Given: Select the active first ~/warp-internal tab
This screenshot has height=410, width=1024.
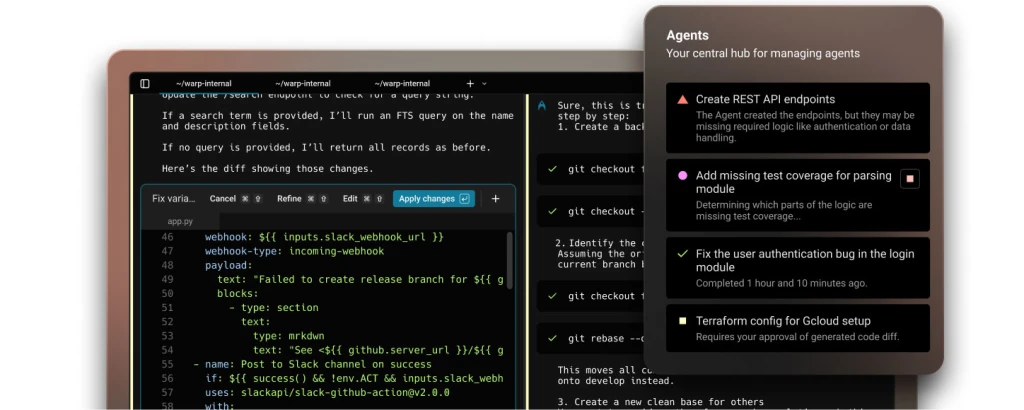Looking at the screenshot, I should click(x=203, y=84).
